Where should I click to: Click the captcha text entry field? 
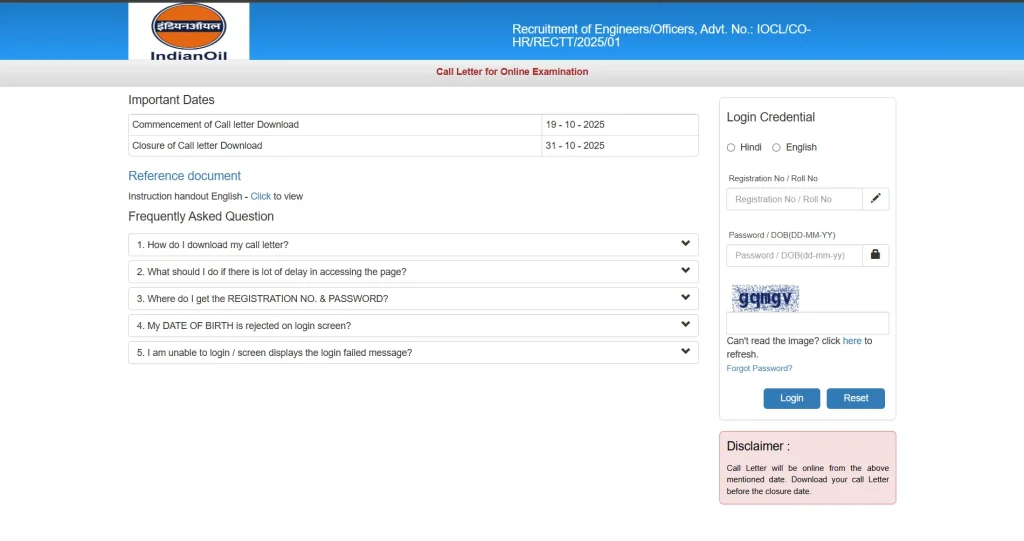tap(807, 323)
